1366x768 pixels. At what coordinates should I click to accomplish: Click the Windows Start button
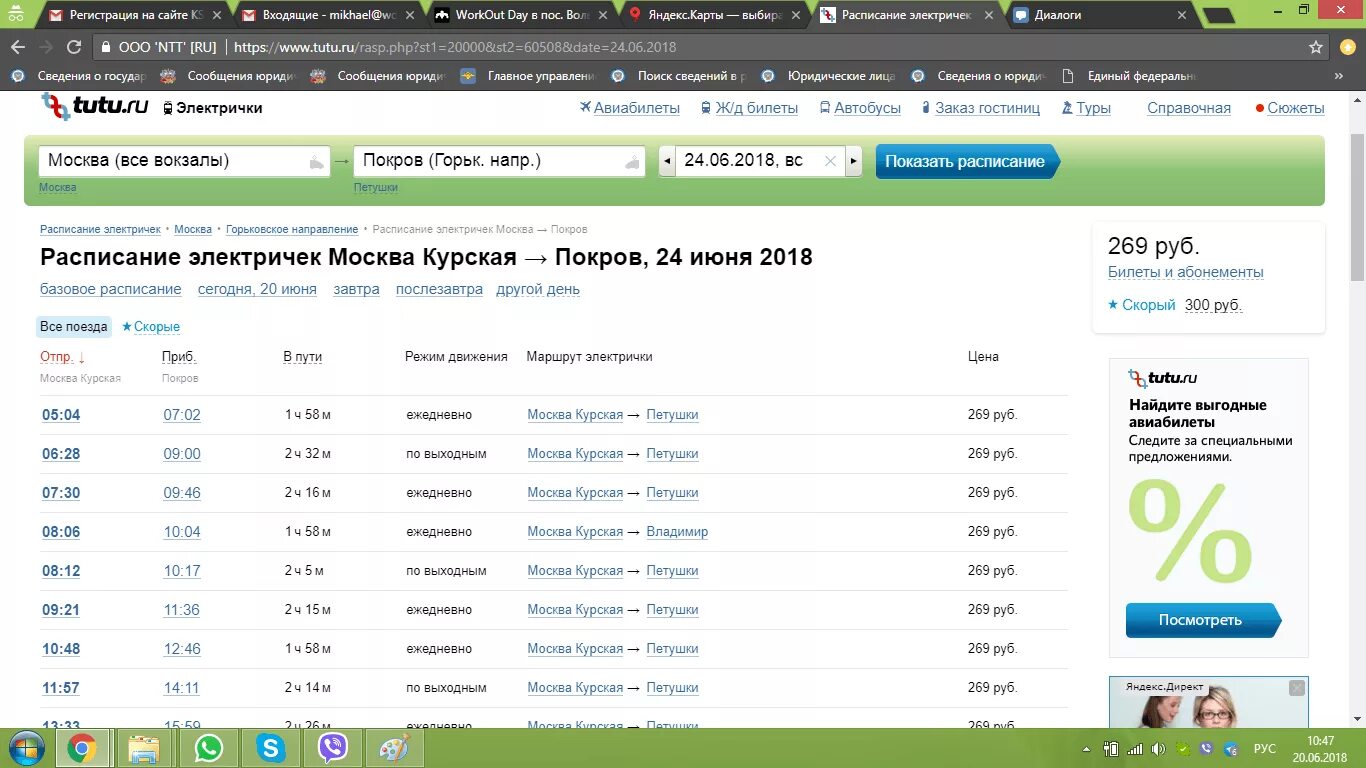25,748
